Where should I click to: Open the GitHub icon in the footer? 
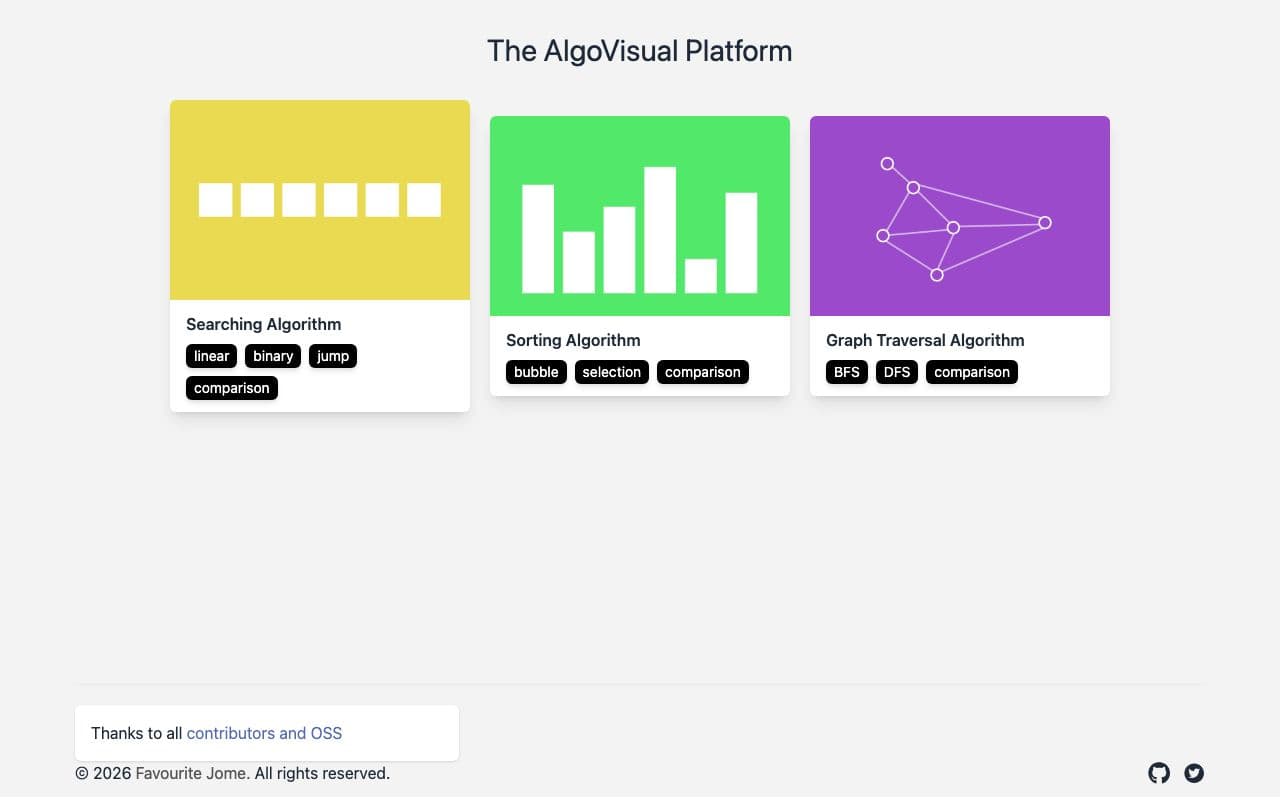[x=1158, y=773]
